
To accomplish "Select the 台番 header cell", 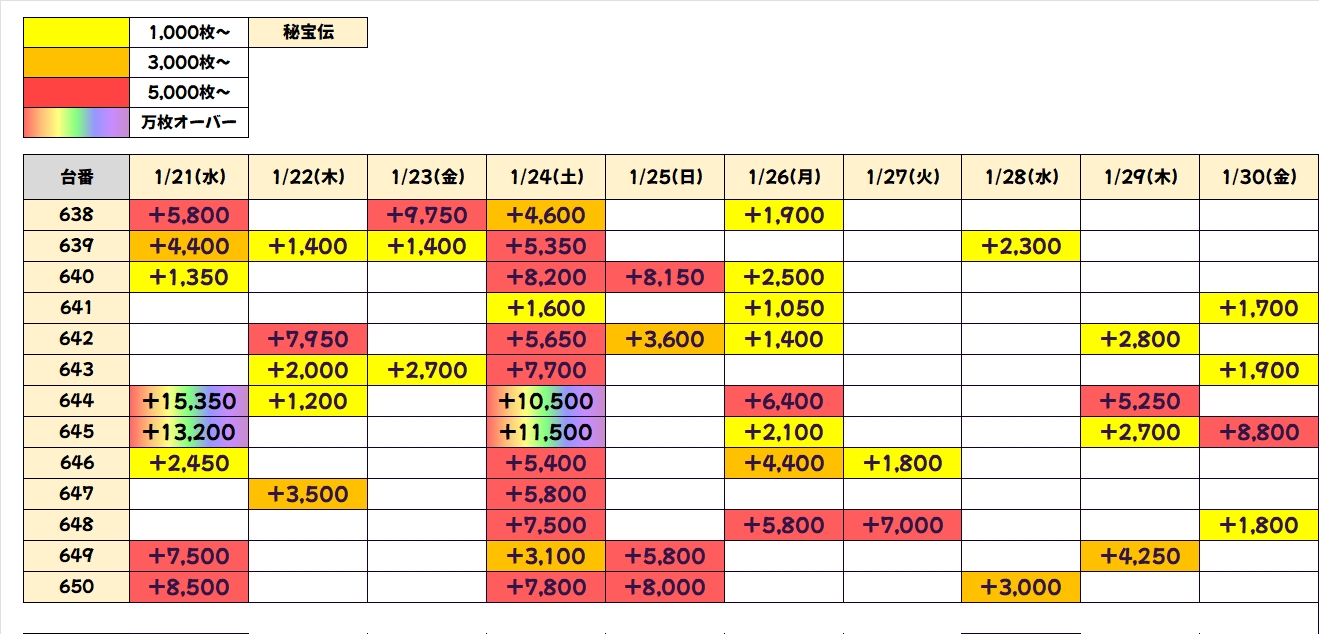I will (x=76, y=178).
